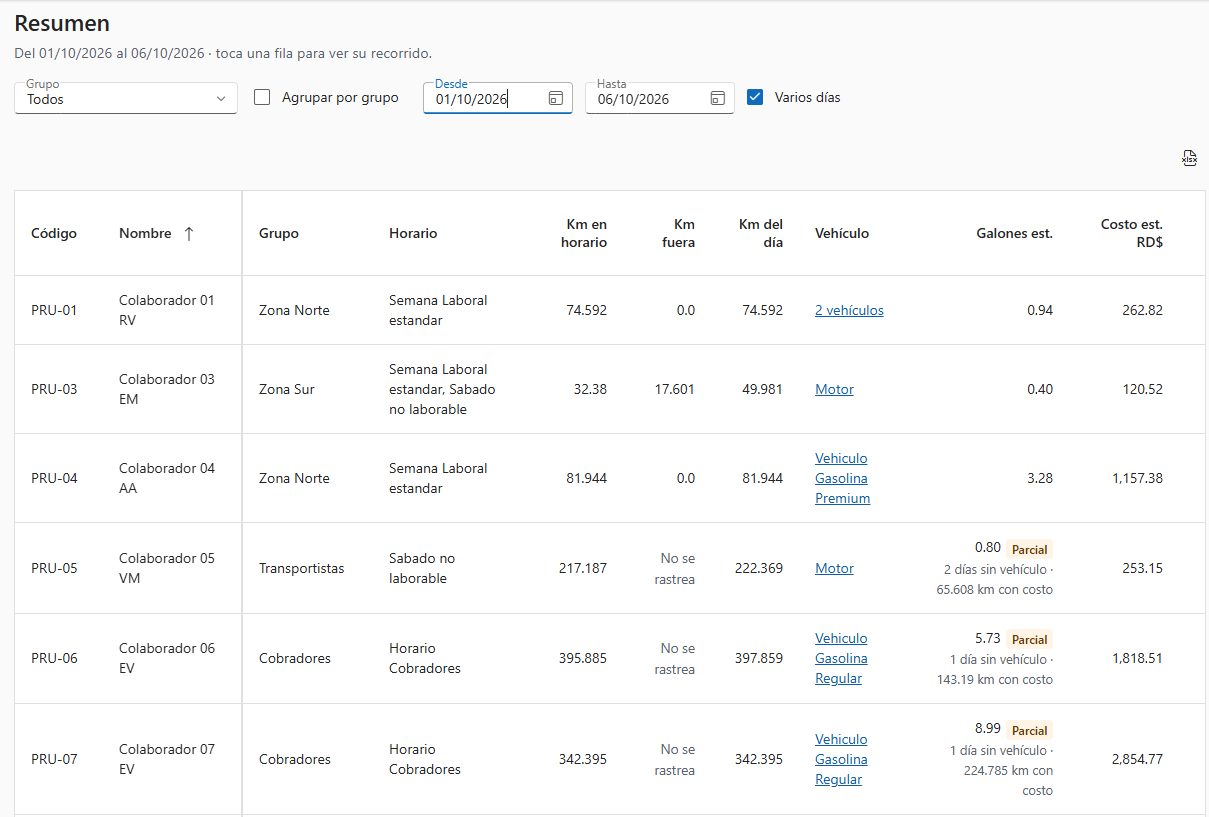Viewport: 1209px width, 817px height.
Task: Export the table to an xlsx file
Action: pyautogui.click(x=1188, y=157)
